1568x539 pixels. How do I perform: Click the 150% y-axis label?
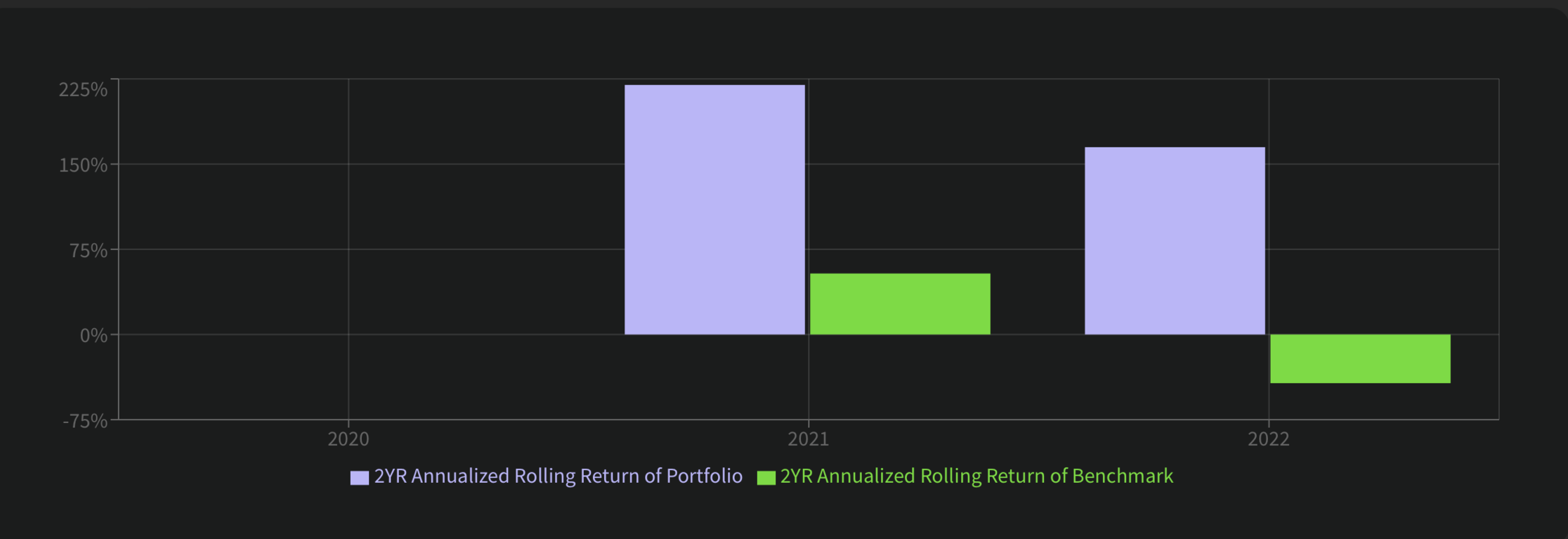point(83,165)
